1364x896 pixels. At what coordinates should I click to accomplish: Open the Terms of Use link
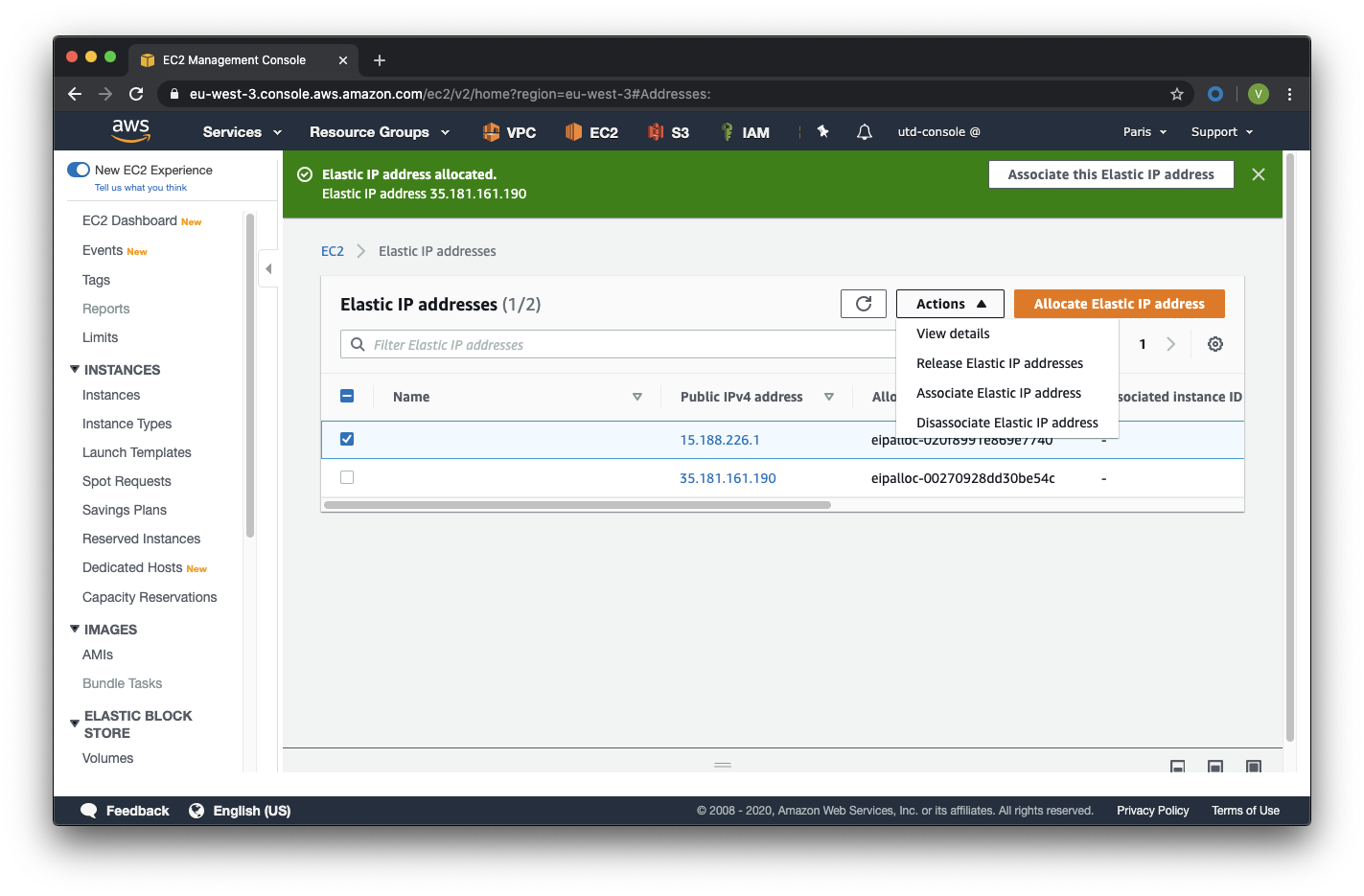click(1246, 811)
